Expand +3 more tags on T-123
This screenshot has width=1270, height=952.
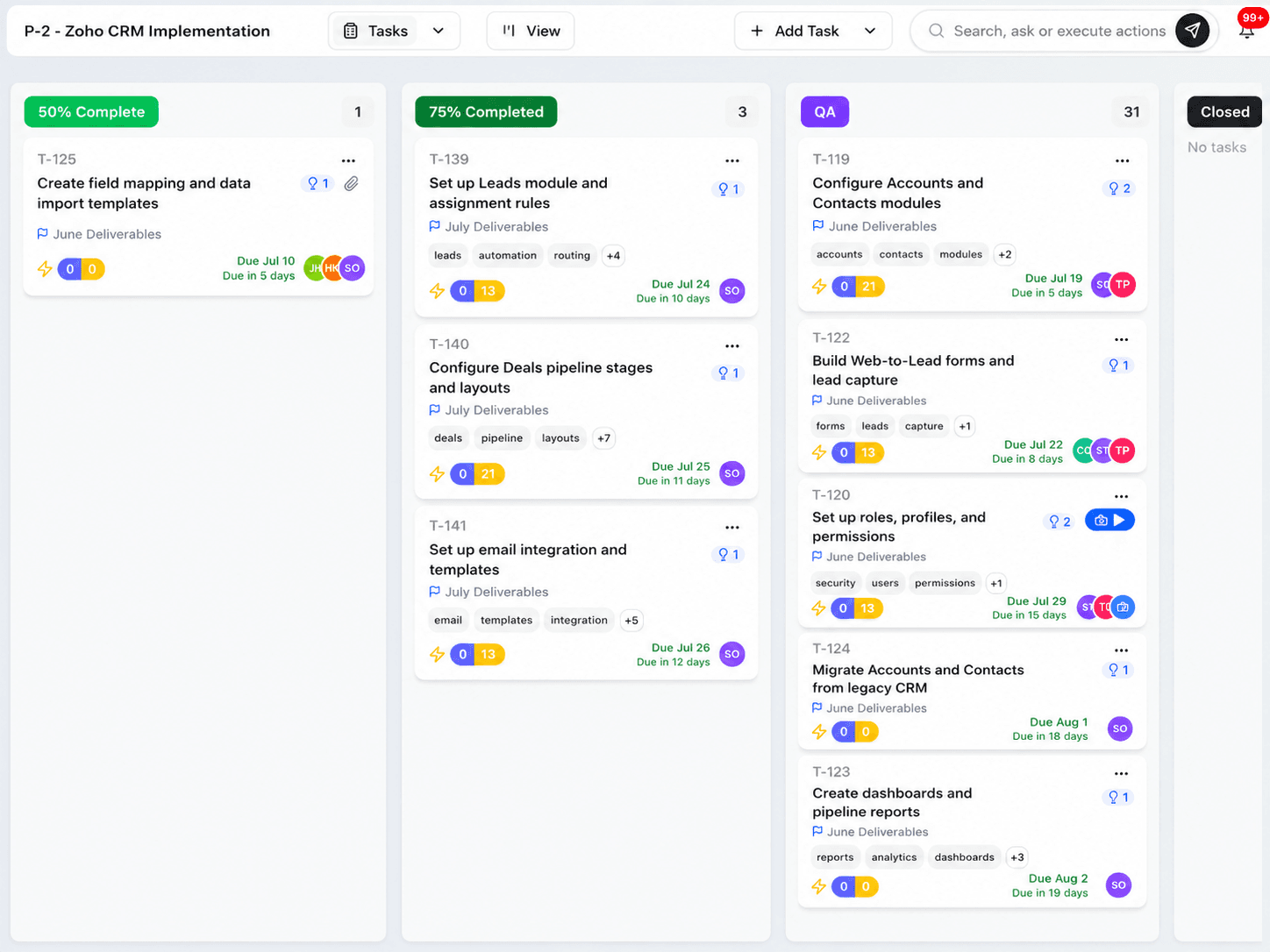[x=1017, y=857]
